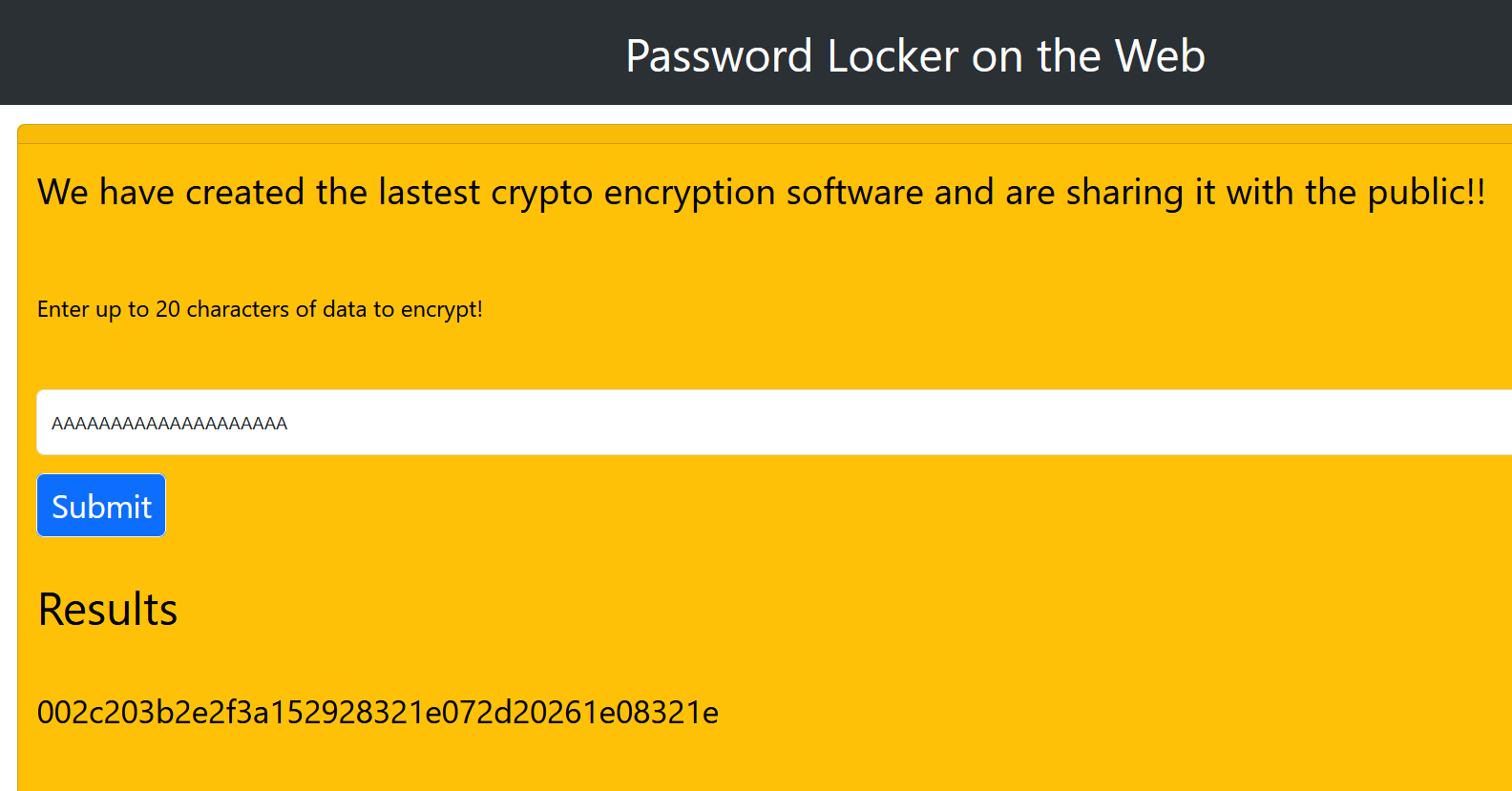The width and height of the screenshot is (1512, 791).
Task: Click the 'Results' heading
Action: (x=108, y=610)
